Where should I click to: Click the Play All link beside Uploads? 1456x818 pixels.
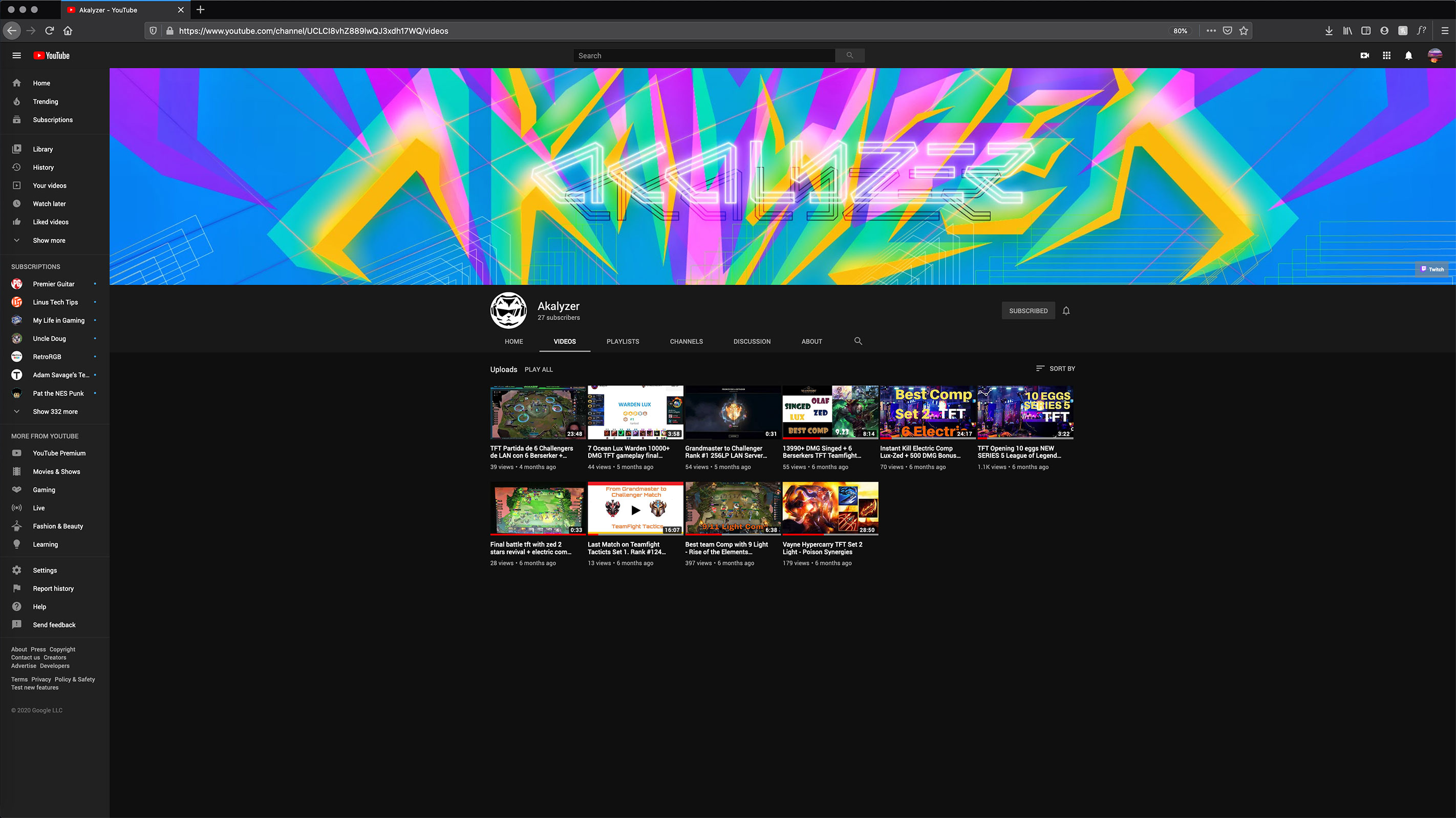click(538, 370)
